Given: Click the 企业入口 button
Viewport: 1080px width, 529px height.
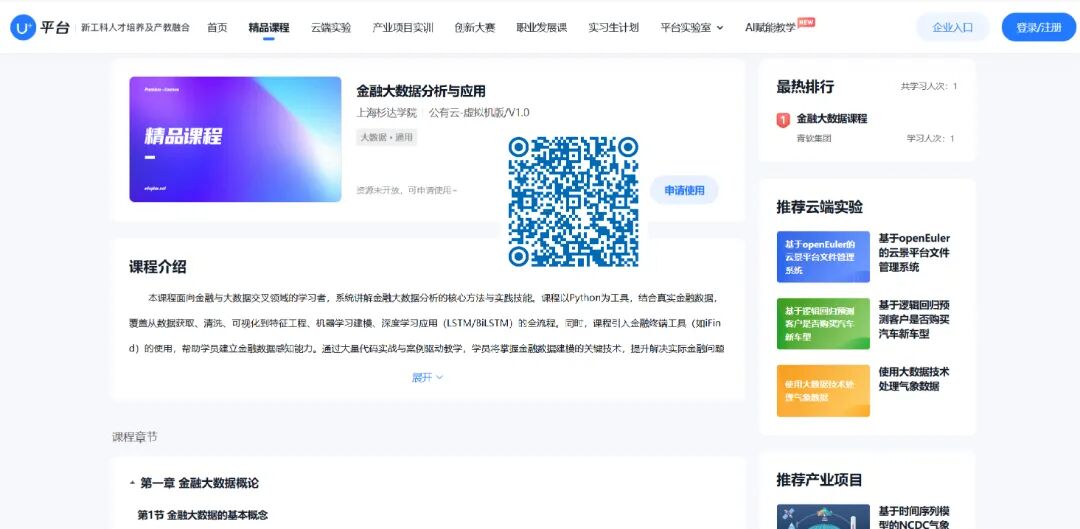Looking at the screenshot, I should click(x=953, y=28).
